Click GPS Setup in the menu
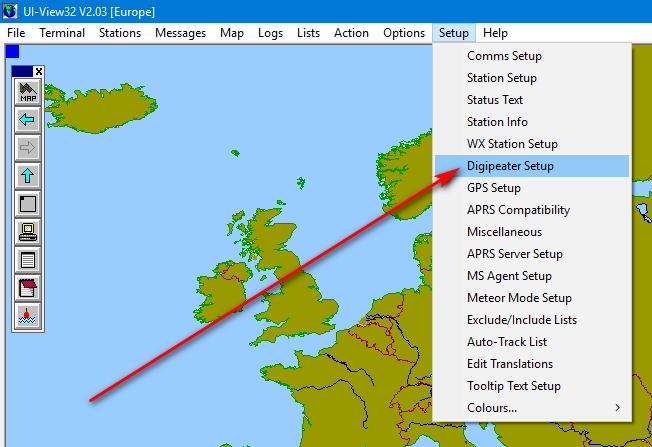This screenshot has height=447, width=652. click(494, 188)
